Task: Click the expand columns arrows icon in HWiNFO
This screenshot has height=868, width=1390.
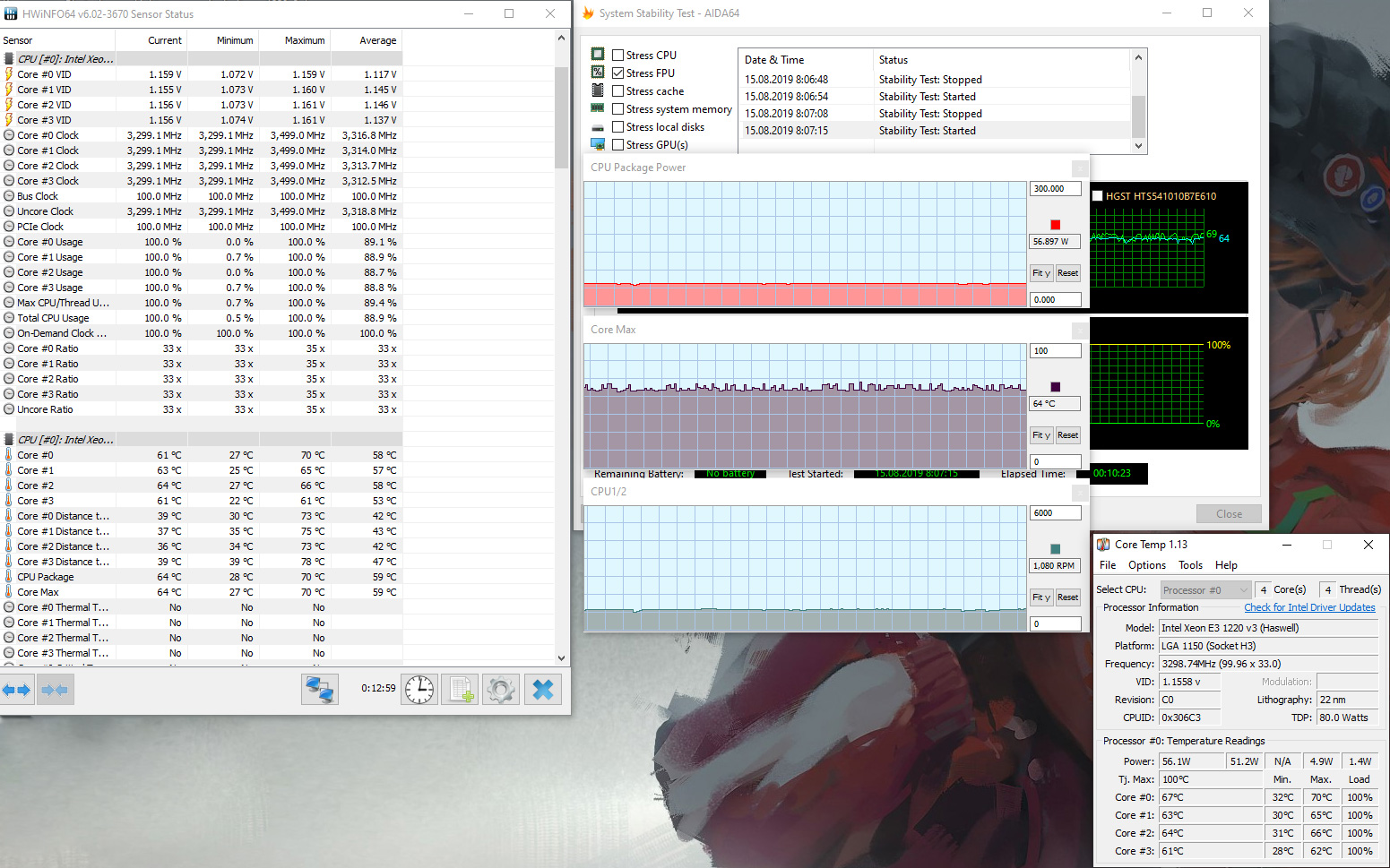Action: (x=16, y=690)
